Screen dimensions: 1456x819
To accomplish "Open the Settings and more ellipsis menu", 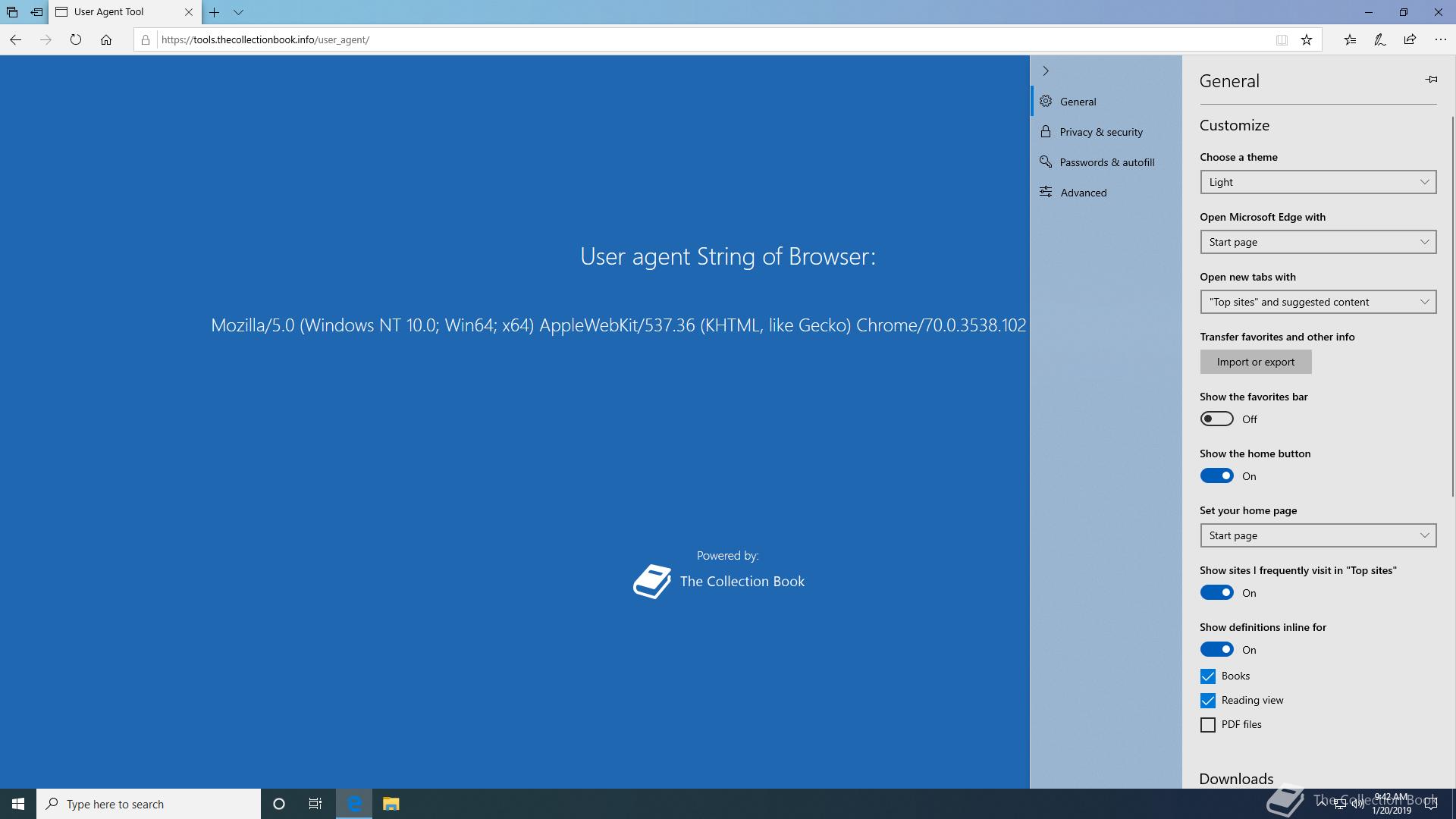I will point(1440,39).
